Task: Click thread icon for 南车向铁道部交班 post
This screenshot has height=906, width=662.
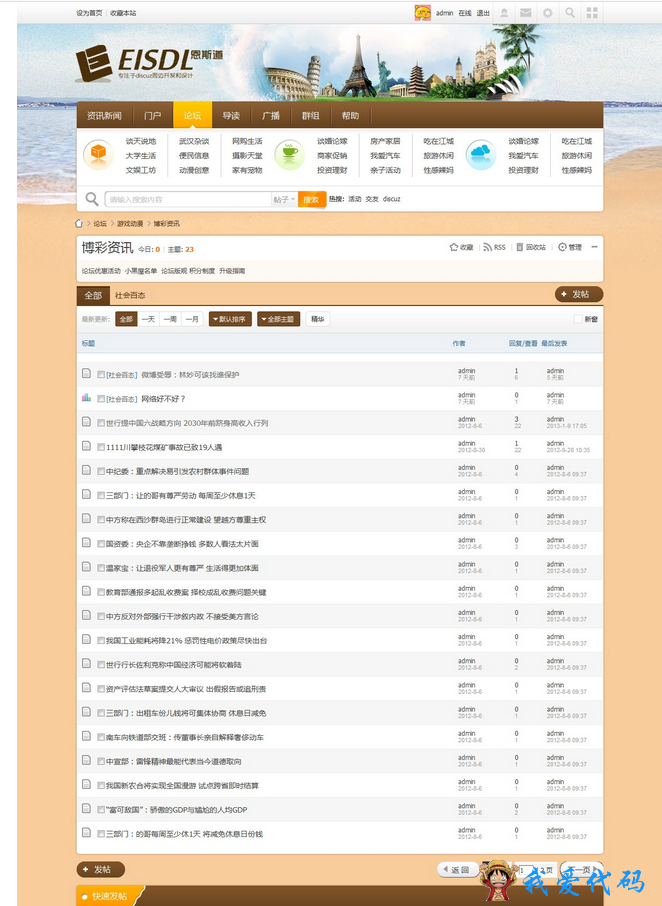Action: tap(86, 736)
